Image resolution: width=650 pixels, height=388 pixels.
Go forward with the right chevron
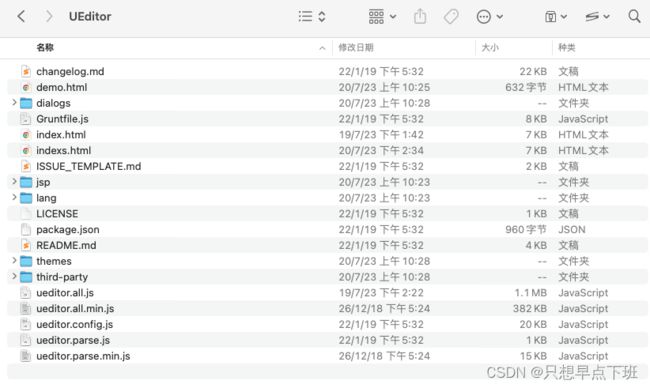click(49, 17)
